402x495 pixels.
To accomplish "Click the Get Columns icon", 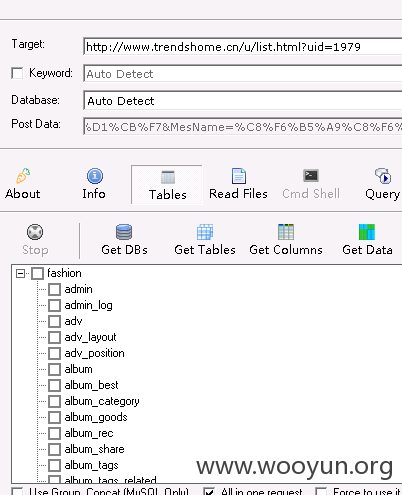I will (x=286, y=232).
